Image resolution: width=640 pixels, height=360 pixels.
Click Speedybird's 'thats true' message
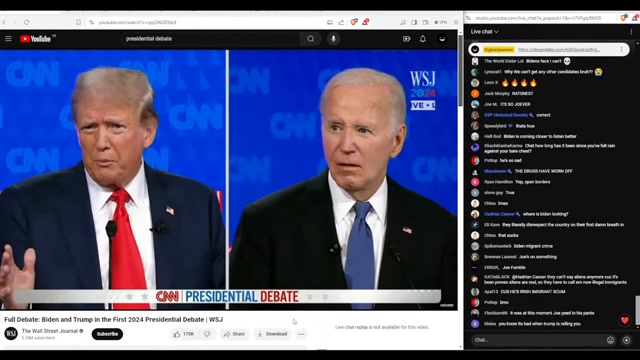(x=525, y=126)
